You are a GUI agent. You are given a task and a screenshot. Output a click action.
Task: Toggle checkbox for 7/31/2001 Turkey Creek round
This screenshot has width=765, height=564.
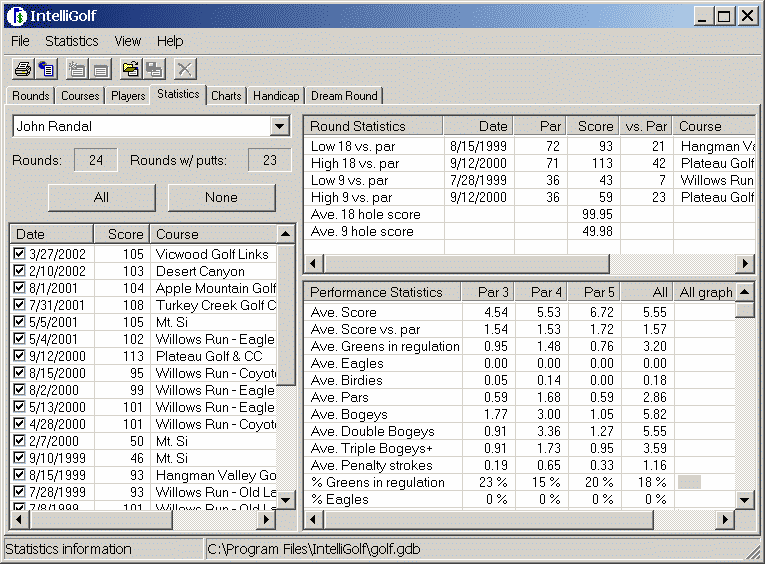pos(19,305)
